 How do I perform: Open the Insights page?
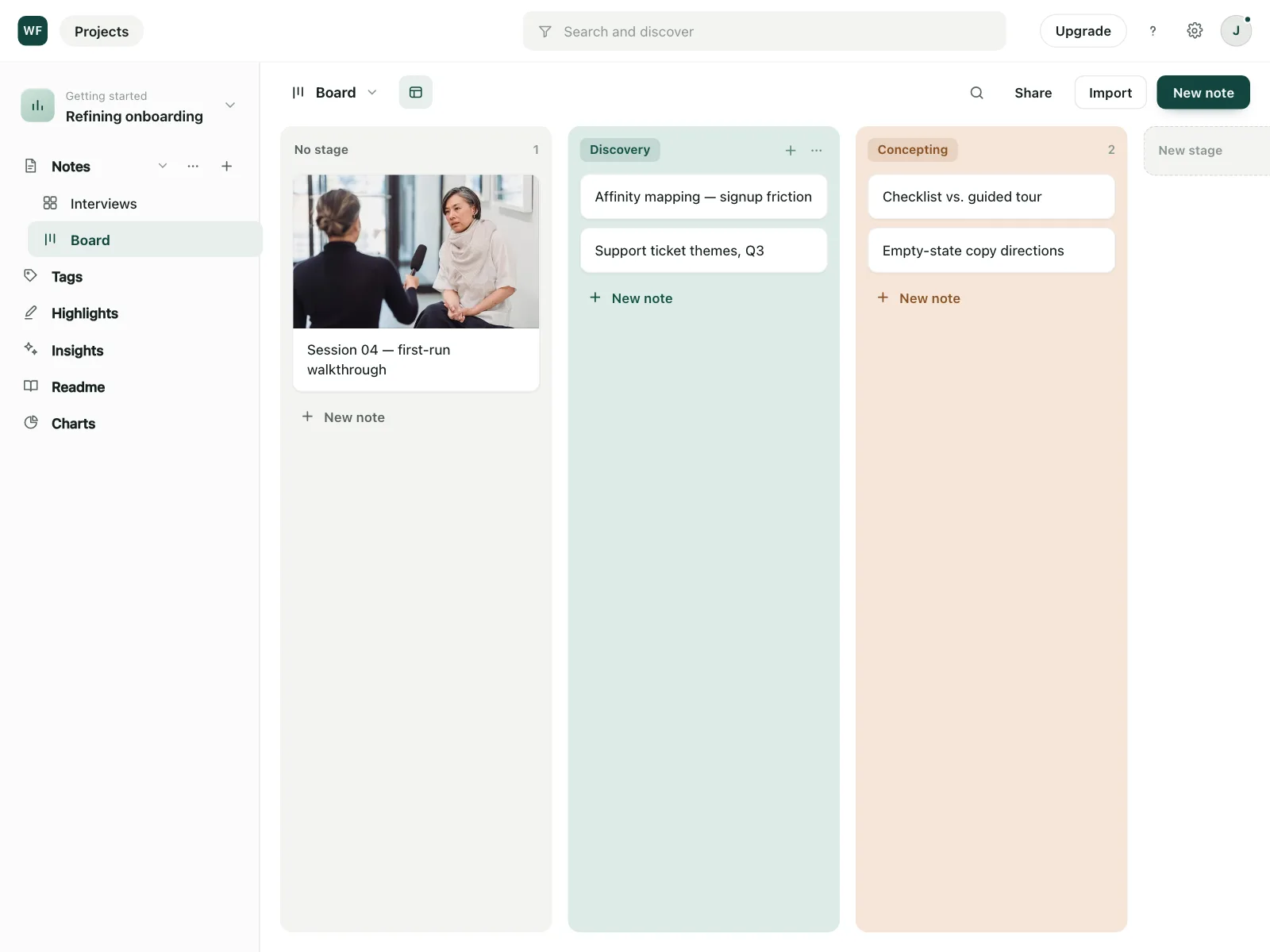(x=77, y=351)
